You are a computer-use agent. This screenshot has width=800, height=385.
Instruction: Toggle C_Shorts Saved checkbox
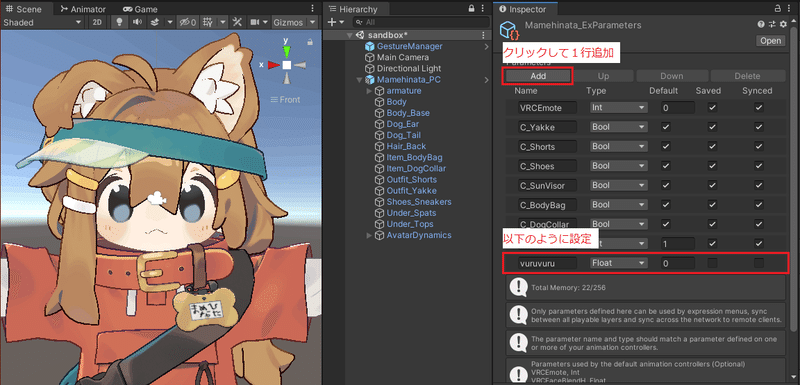tap(713, 146)
